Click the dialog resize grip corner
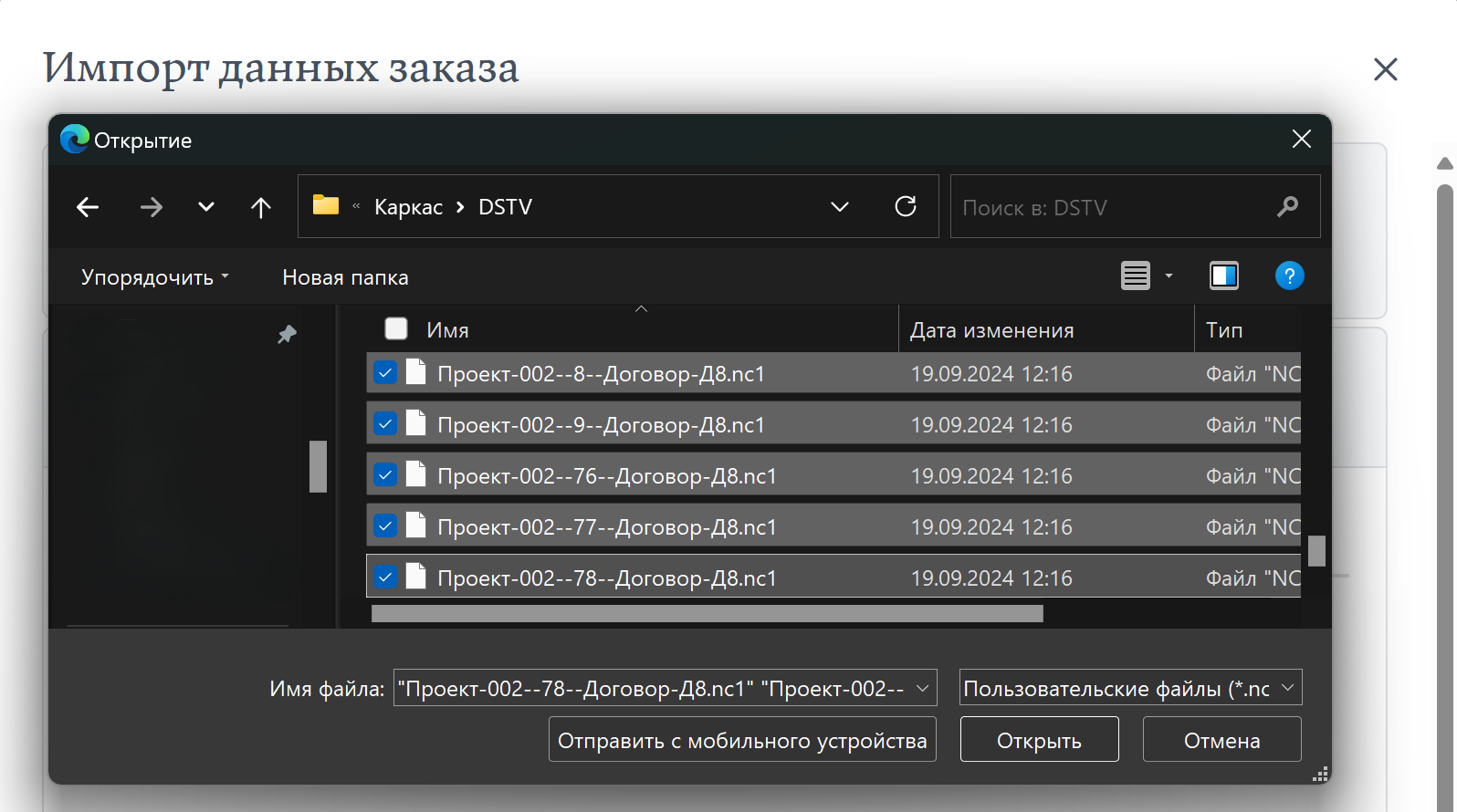Image resolution: width=1457 pixels, height=812 pixels. (1320, 774)
